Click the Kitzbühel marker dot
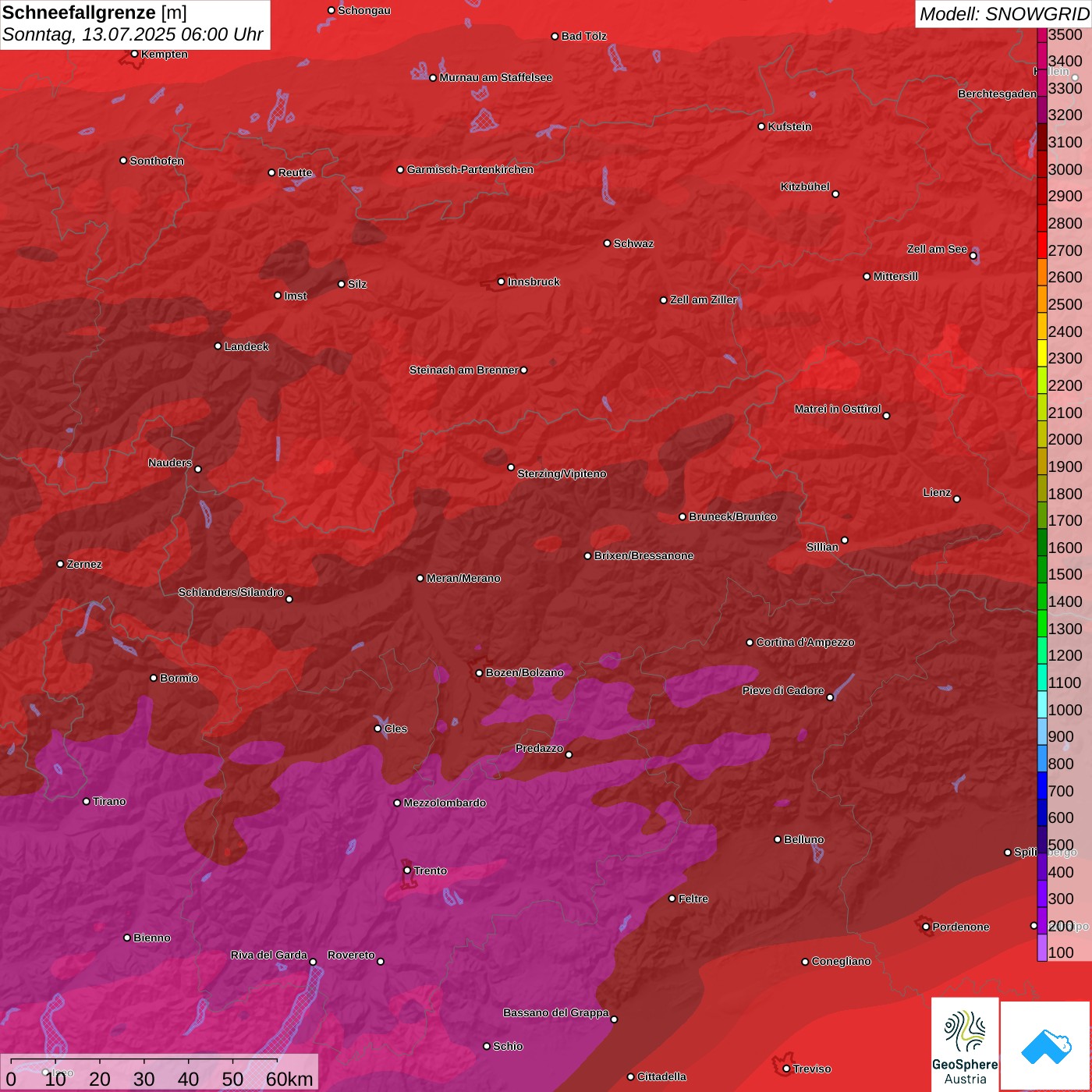The image size is (1092, 1092). click(x=835, y=194)
